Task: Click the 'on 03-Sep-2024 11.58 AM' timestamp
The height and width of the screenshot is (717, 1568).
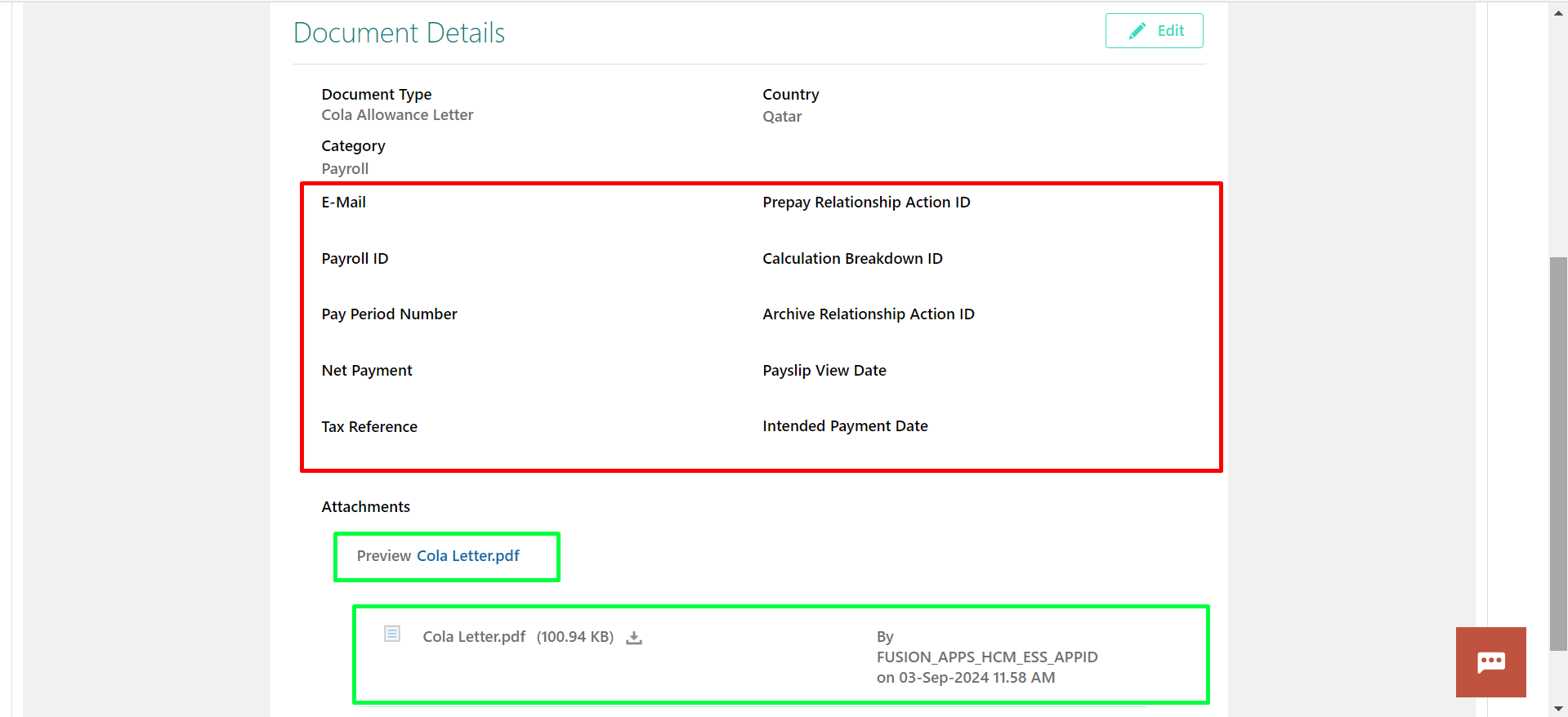Action: [x=966, y=678]
